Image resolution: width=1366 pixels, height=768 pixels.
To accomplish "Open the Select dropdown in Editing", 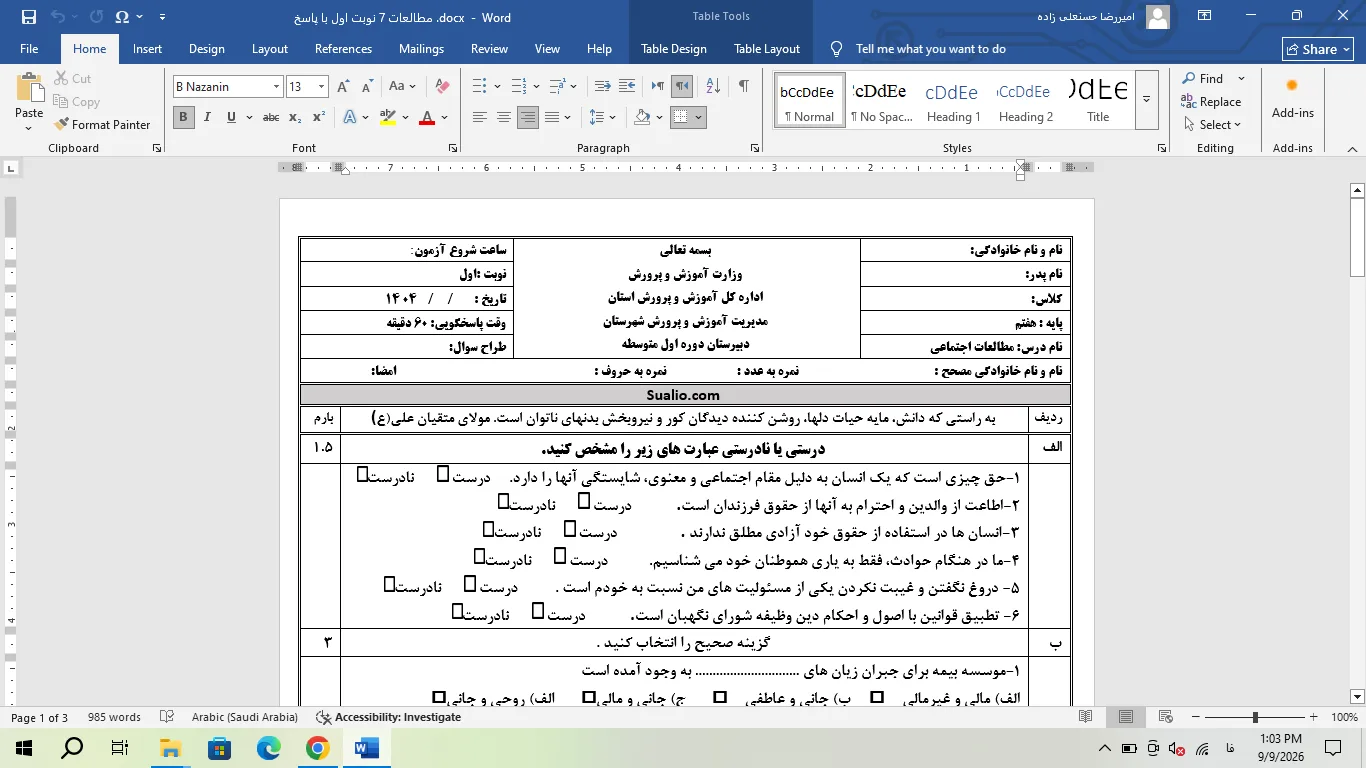I will pos(1211,125).
